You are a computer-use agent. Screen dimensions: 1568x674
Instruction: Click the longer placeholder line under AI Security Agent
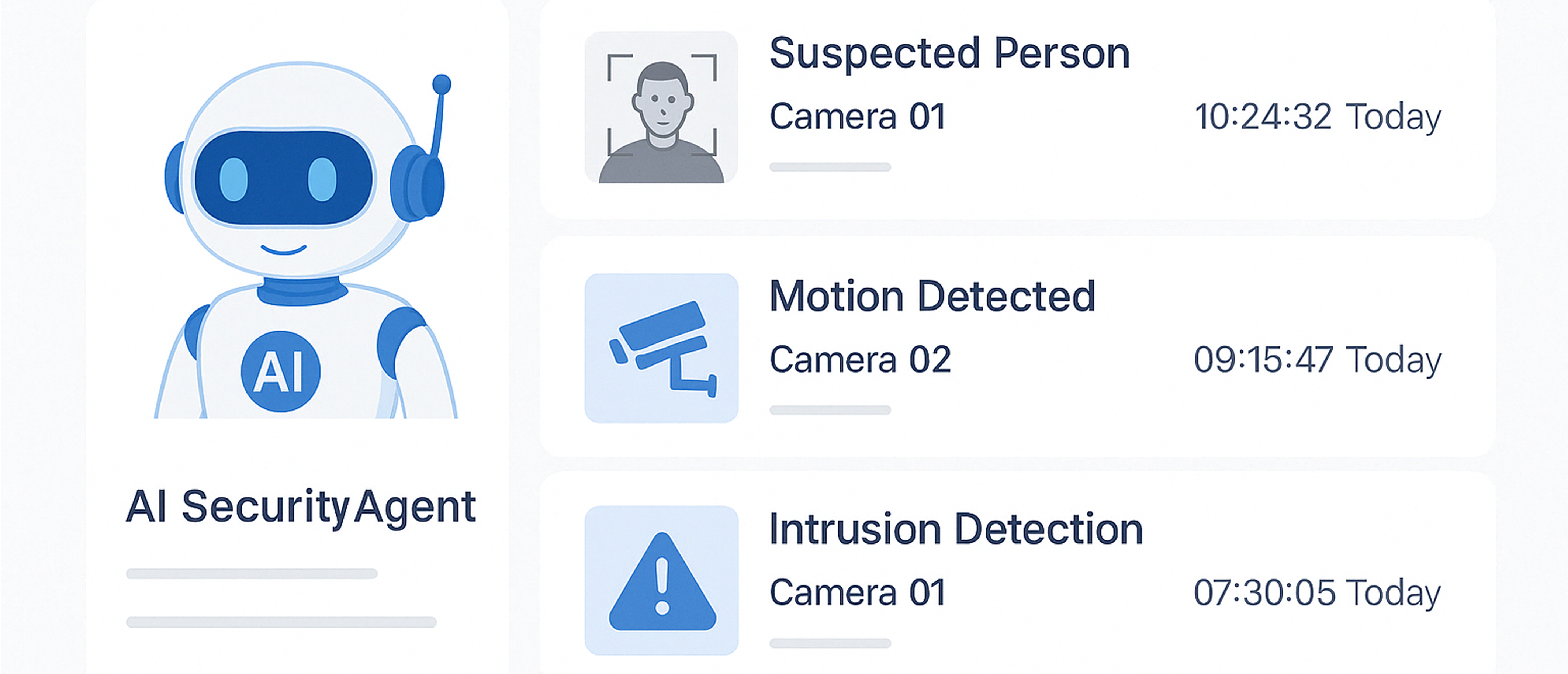click(281, 622)
